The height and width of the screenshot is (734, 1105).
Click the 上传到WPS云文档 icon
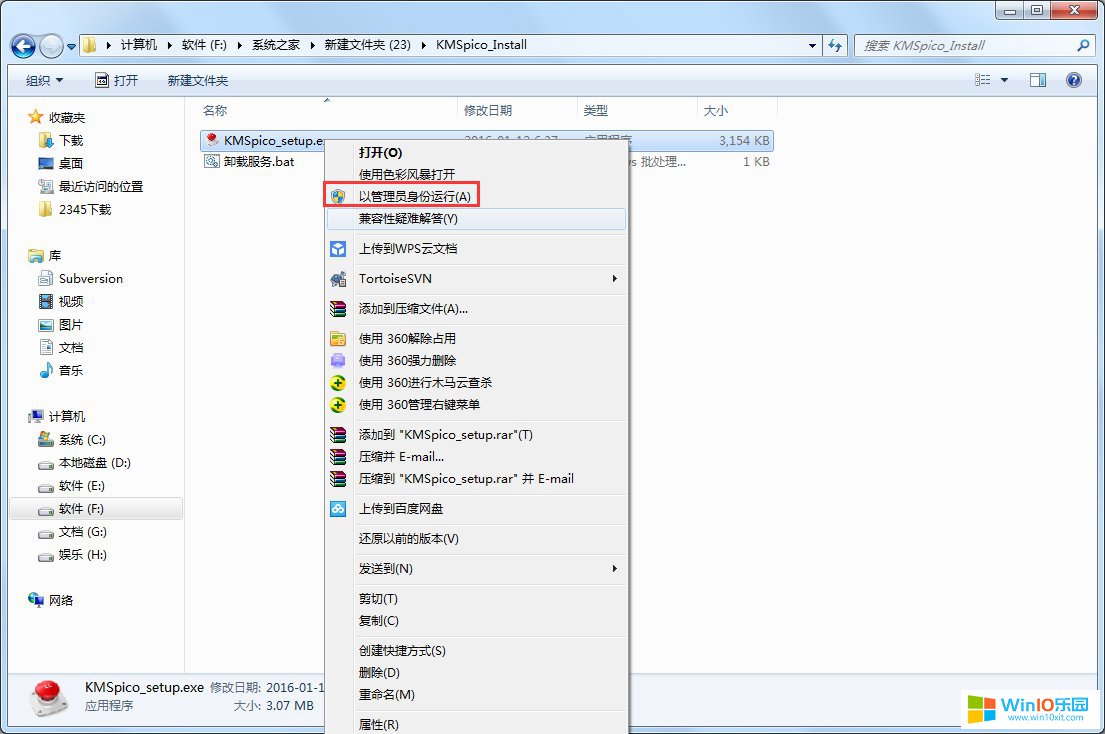(x=338, y=249)
